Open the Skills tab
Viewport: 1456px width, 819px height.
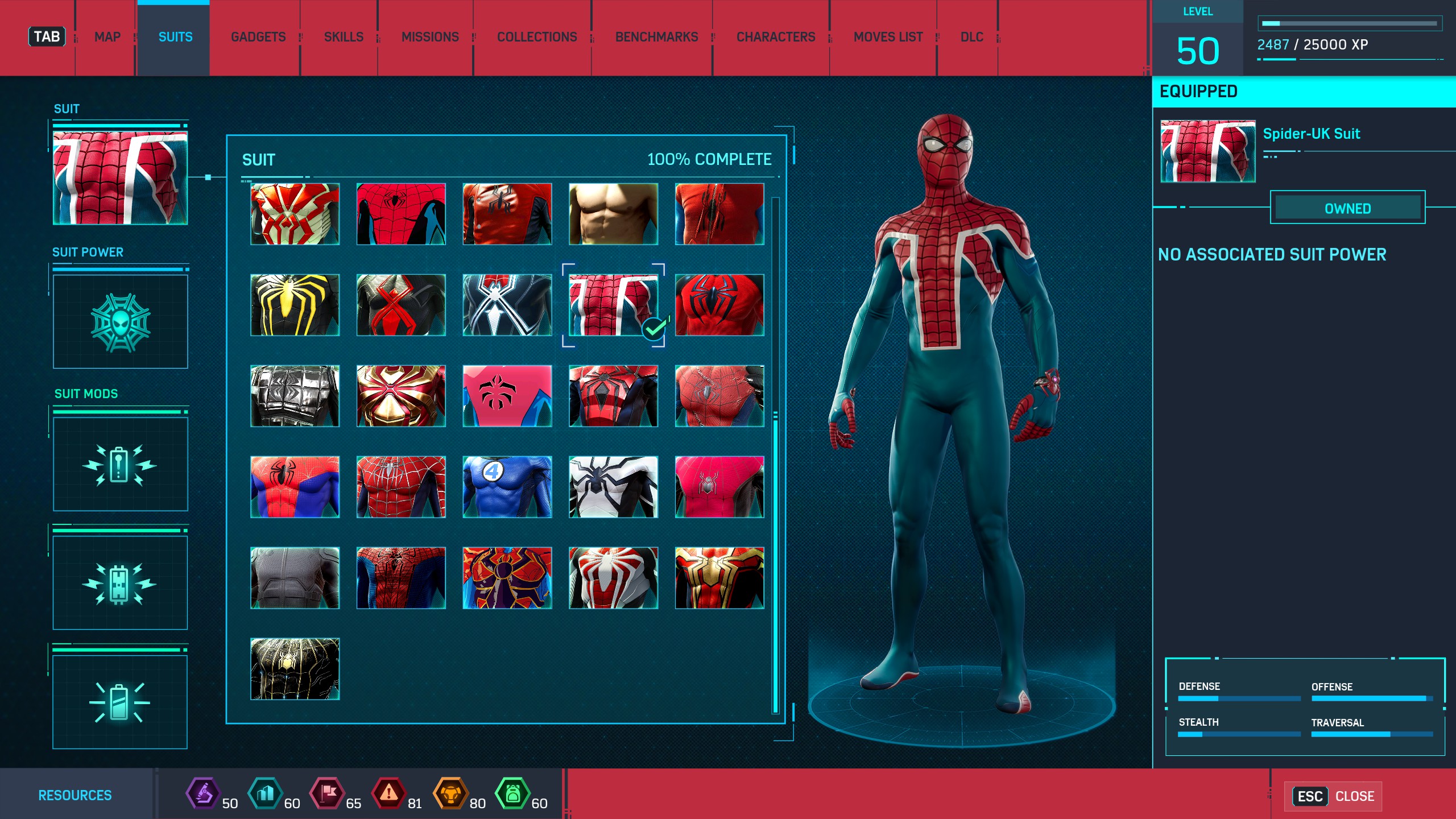pyautogui.click(x=344, y=37)
